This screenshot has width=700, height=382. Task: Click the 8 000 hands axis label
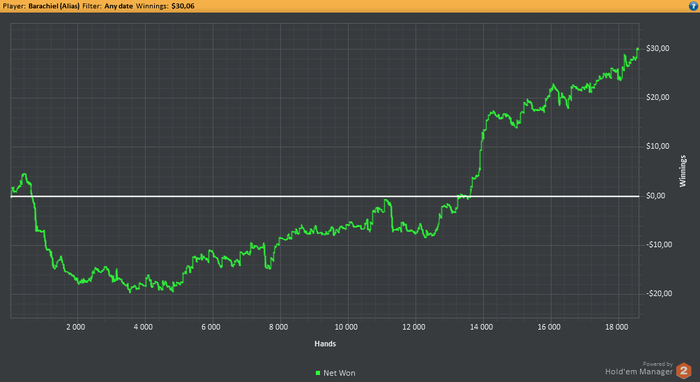(278, 327)
